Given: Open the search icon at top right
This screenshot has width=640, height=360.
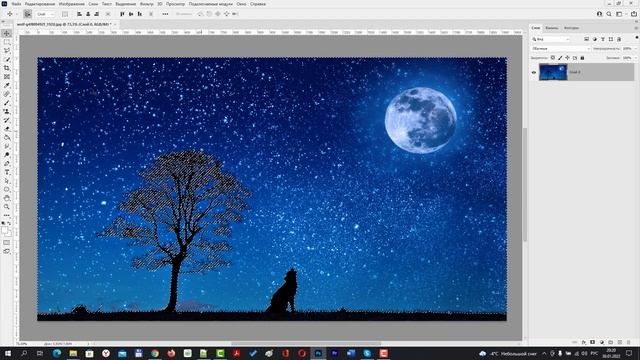Looking at the screenshot, I should [609, 14].
